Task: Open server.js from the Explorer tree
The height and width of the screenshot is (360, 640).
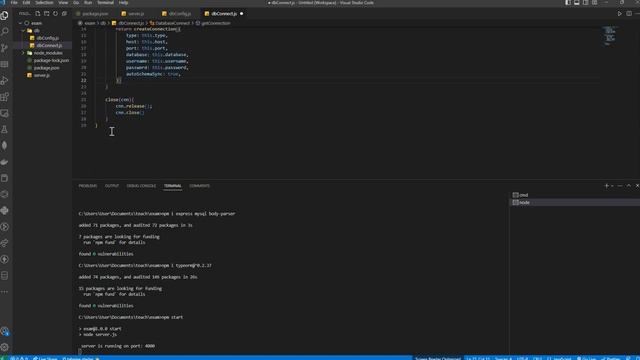Action: coord(43,76)
